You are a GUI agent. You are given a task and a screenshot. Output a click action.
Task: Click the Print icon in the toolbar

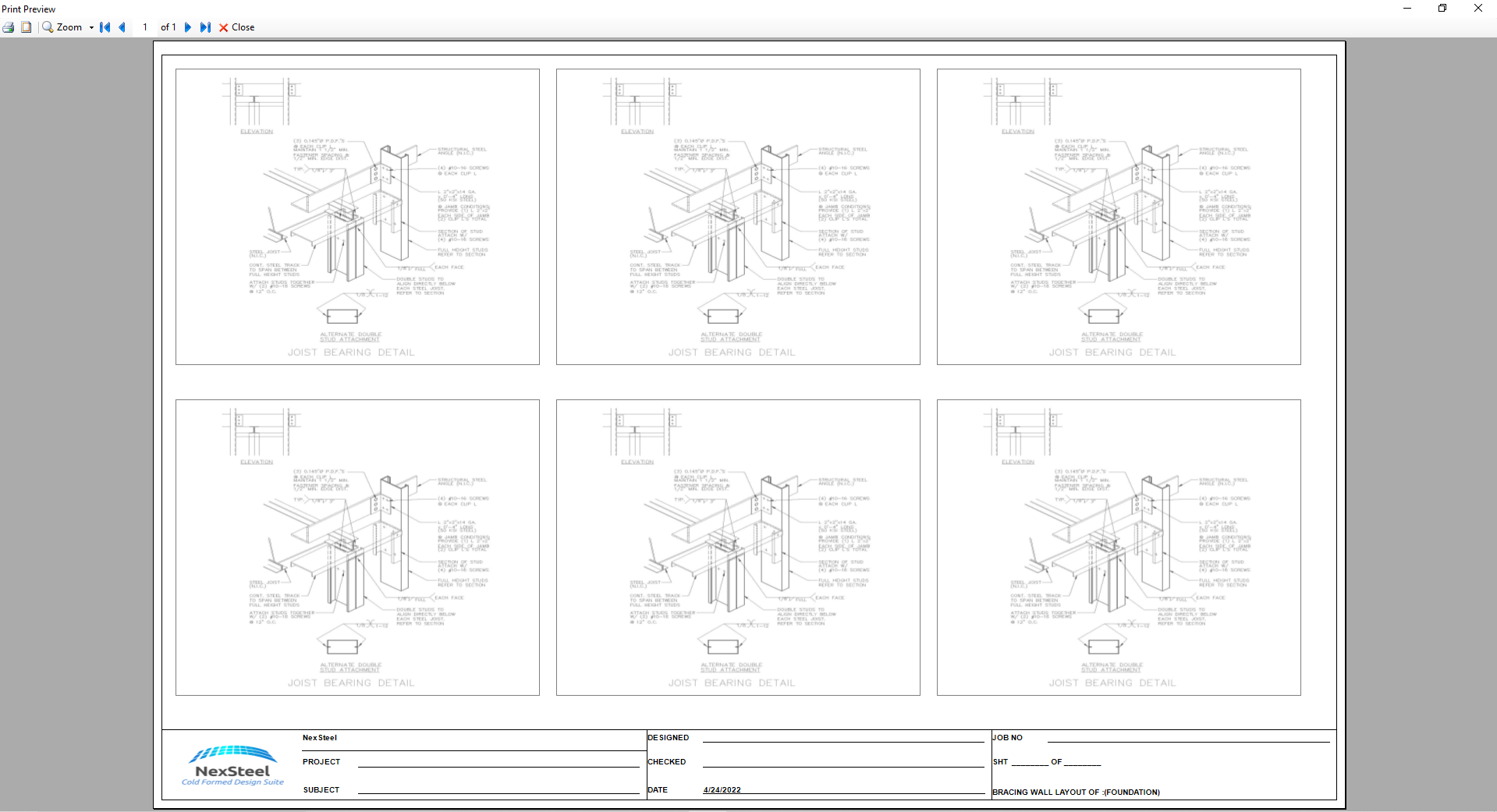click(x=9, y=27)
